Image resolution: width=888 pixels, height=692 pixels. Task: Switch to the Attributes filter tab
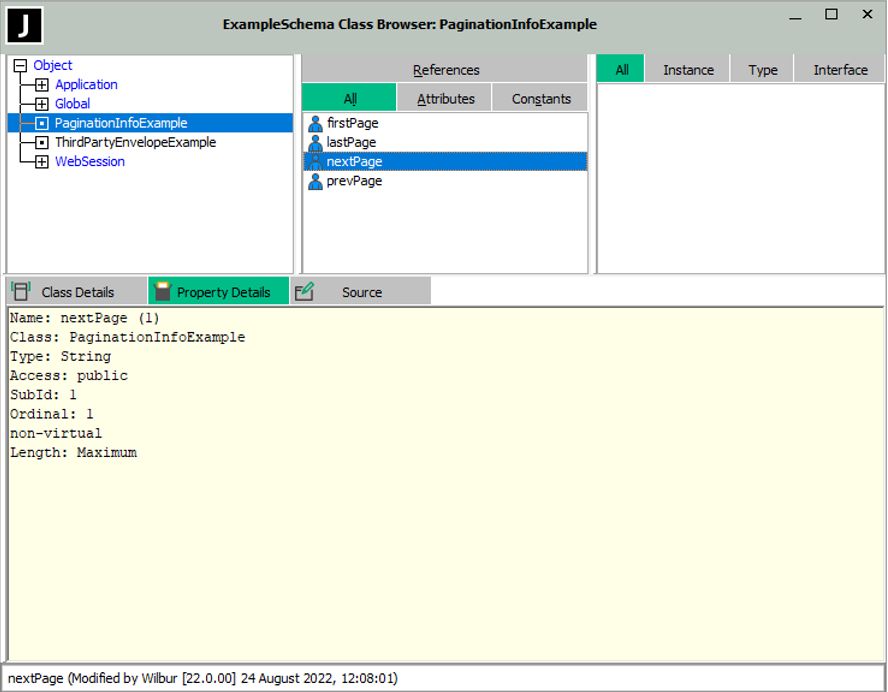click(x=445, y=98)
